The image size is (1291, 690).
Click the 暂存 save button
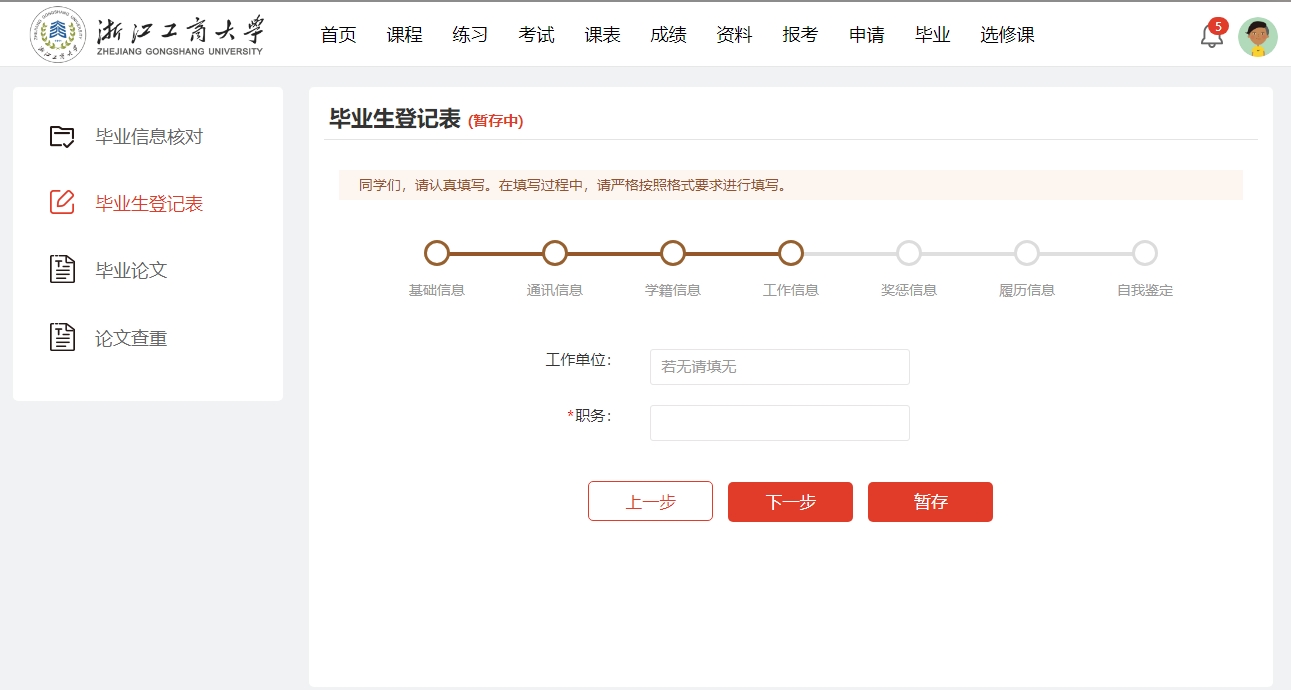(930, 502)
